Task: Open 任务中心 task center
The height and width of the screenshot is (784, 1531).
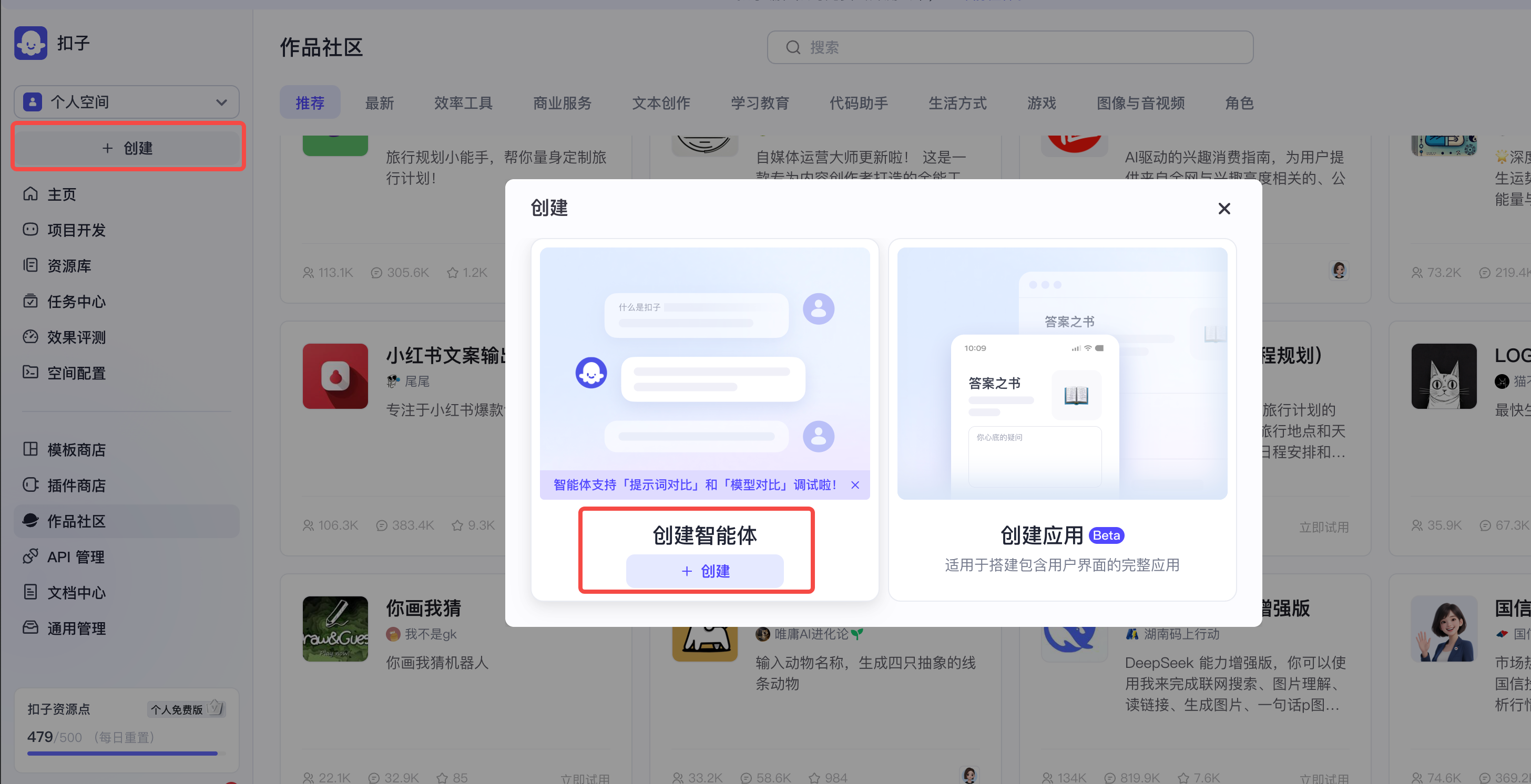Action: coord(74,301)
